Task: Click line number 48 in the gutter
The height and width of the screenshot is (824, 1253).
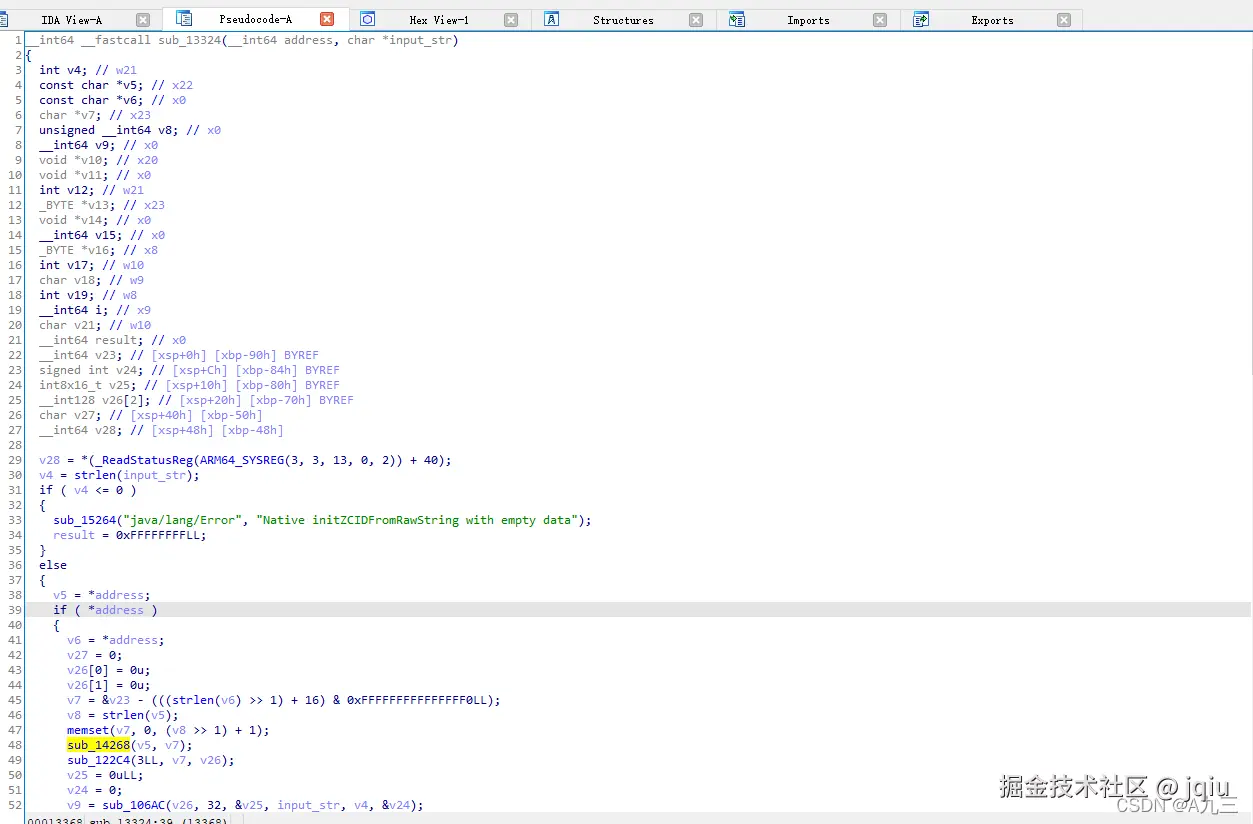Action: (14, 745)
